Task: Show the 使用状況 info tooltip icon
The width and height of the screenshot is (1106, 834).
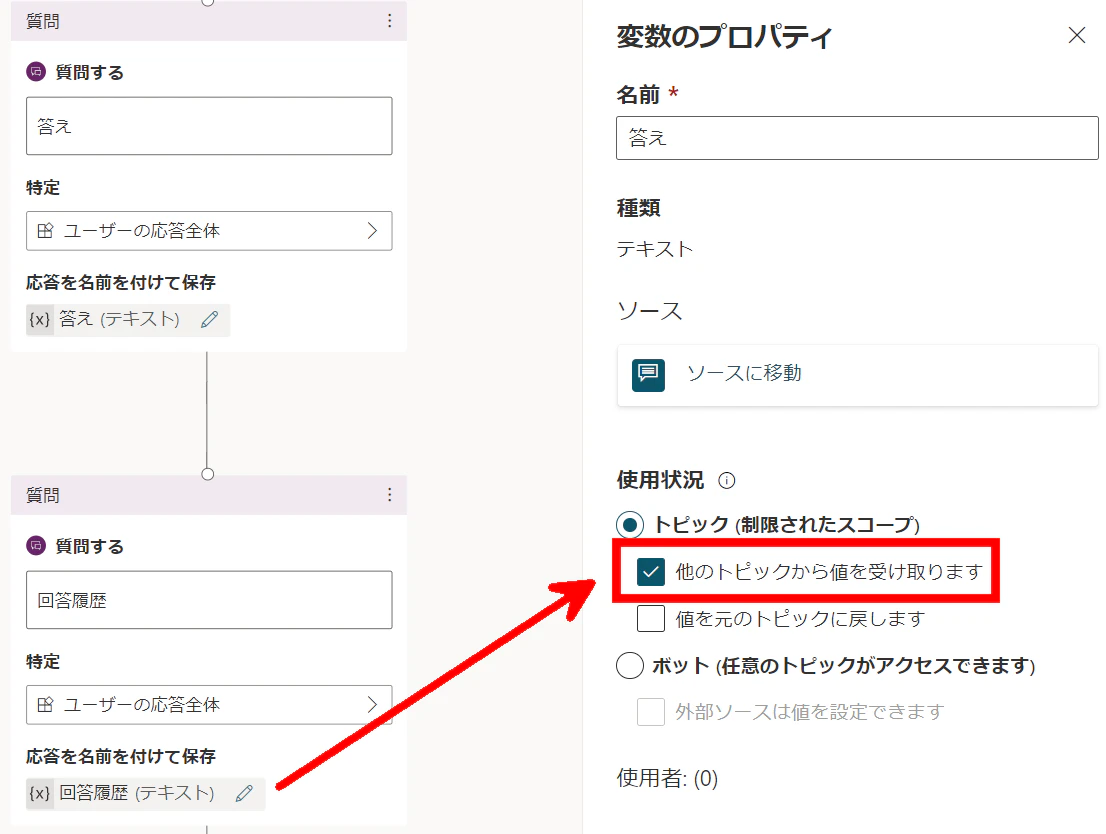Action: click(727, 481)
